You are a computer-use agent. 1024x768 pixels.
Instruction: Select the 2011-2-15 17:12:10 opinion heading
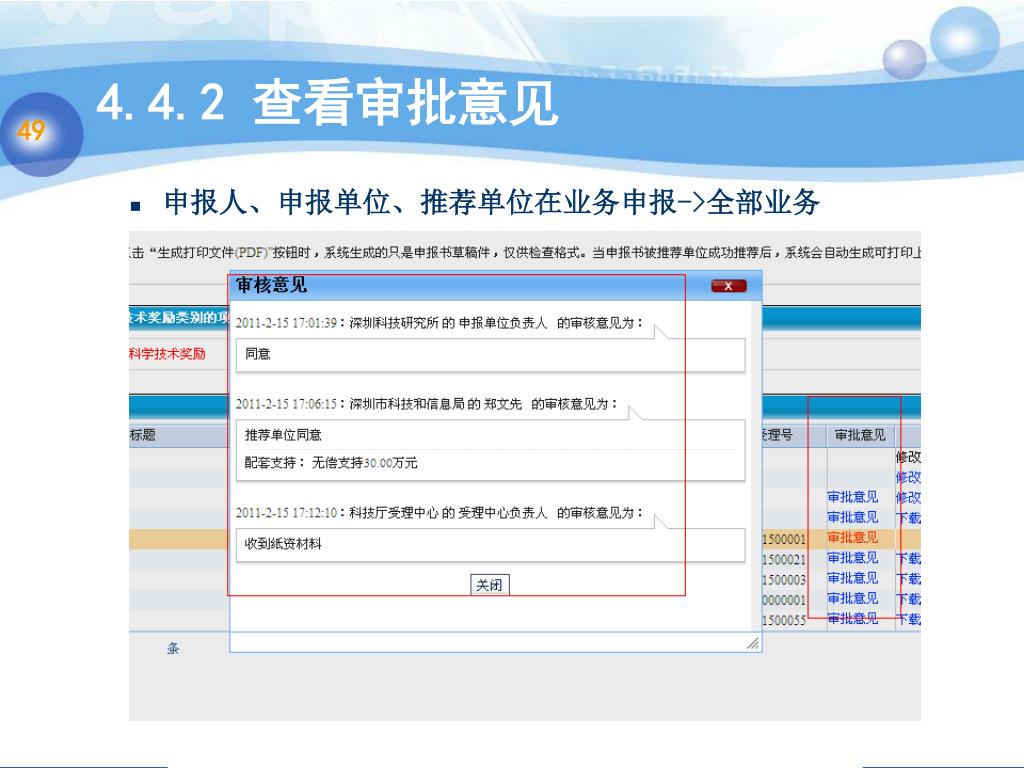coord(439,513)
